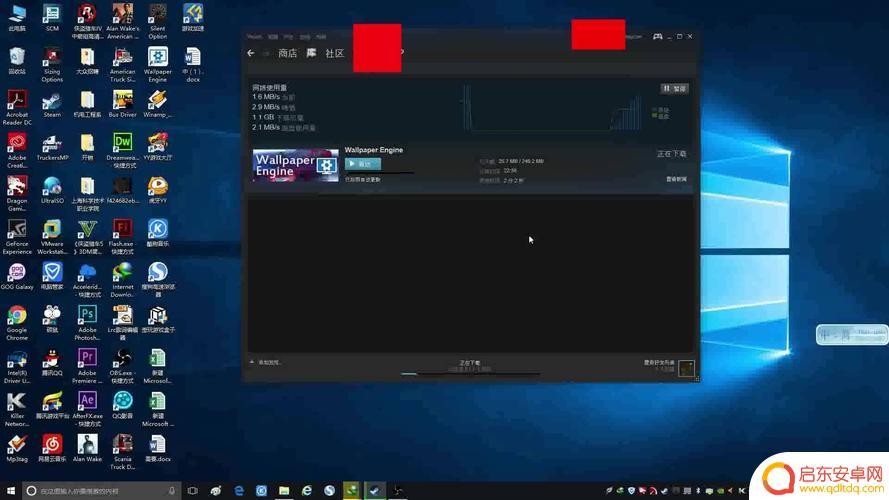Open the Killer Network desktop shortcut
The width and height of the screenshot is (889, 500).
(x=17, y=409)
